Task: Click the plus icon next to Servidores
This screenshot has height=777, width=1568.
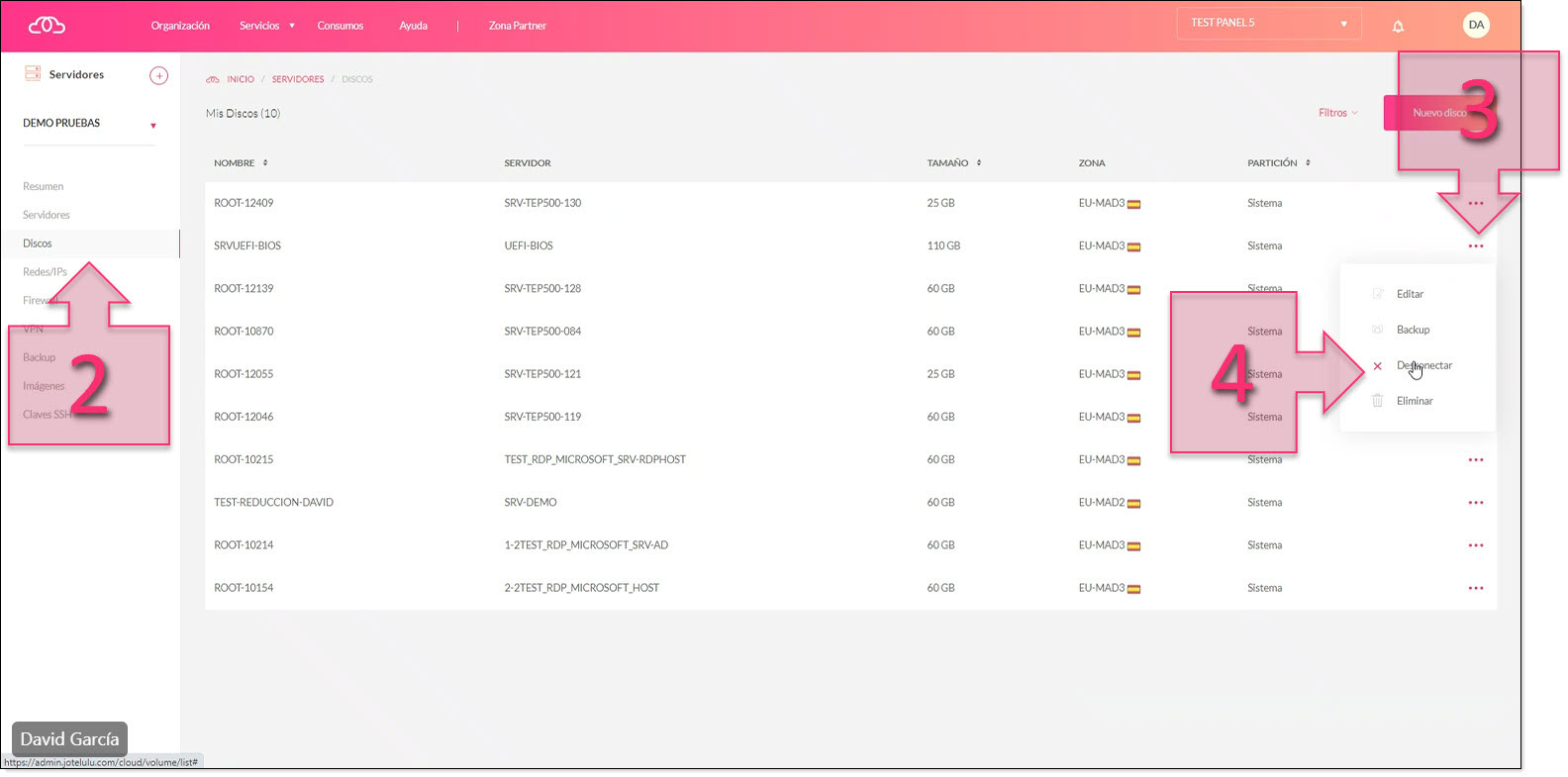Action: 158,75
